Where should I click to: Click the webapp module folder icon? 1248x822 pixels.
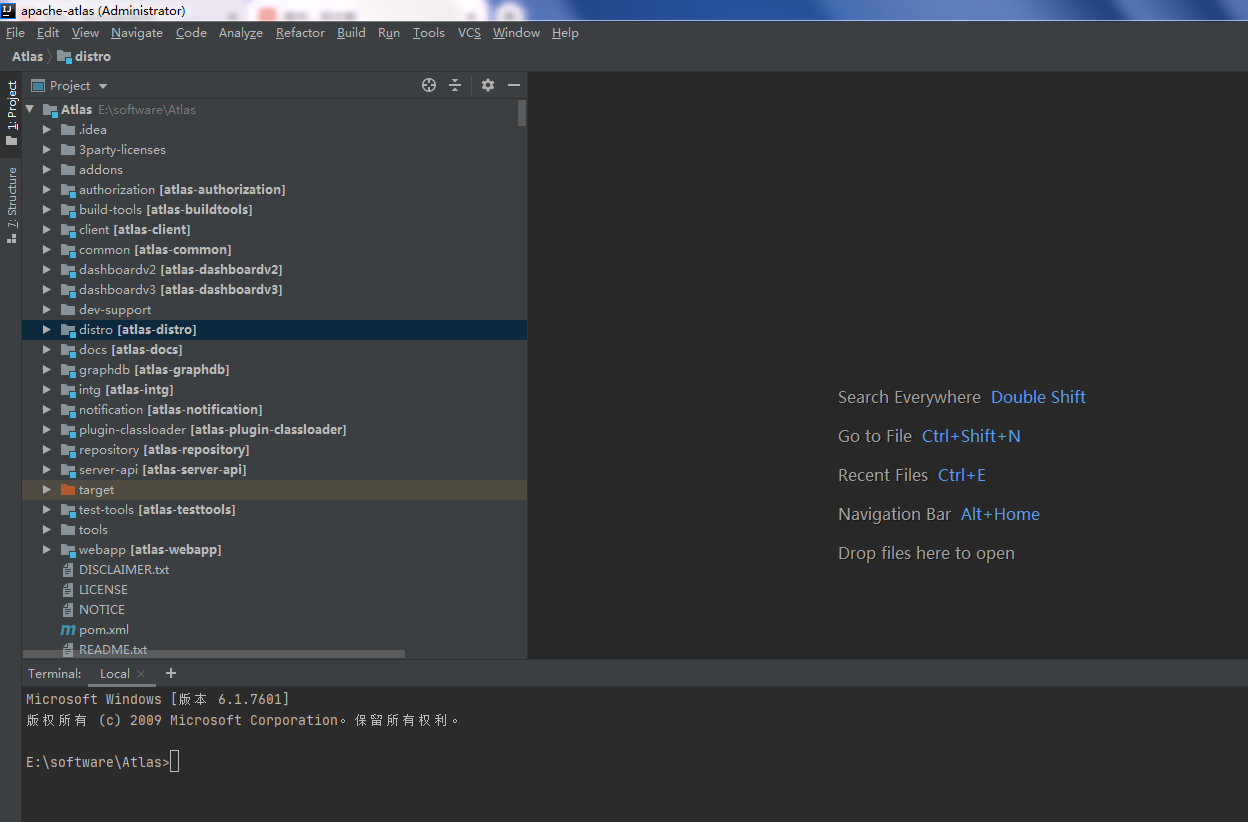(68, 550)
